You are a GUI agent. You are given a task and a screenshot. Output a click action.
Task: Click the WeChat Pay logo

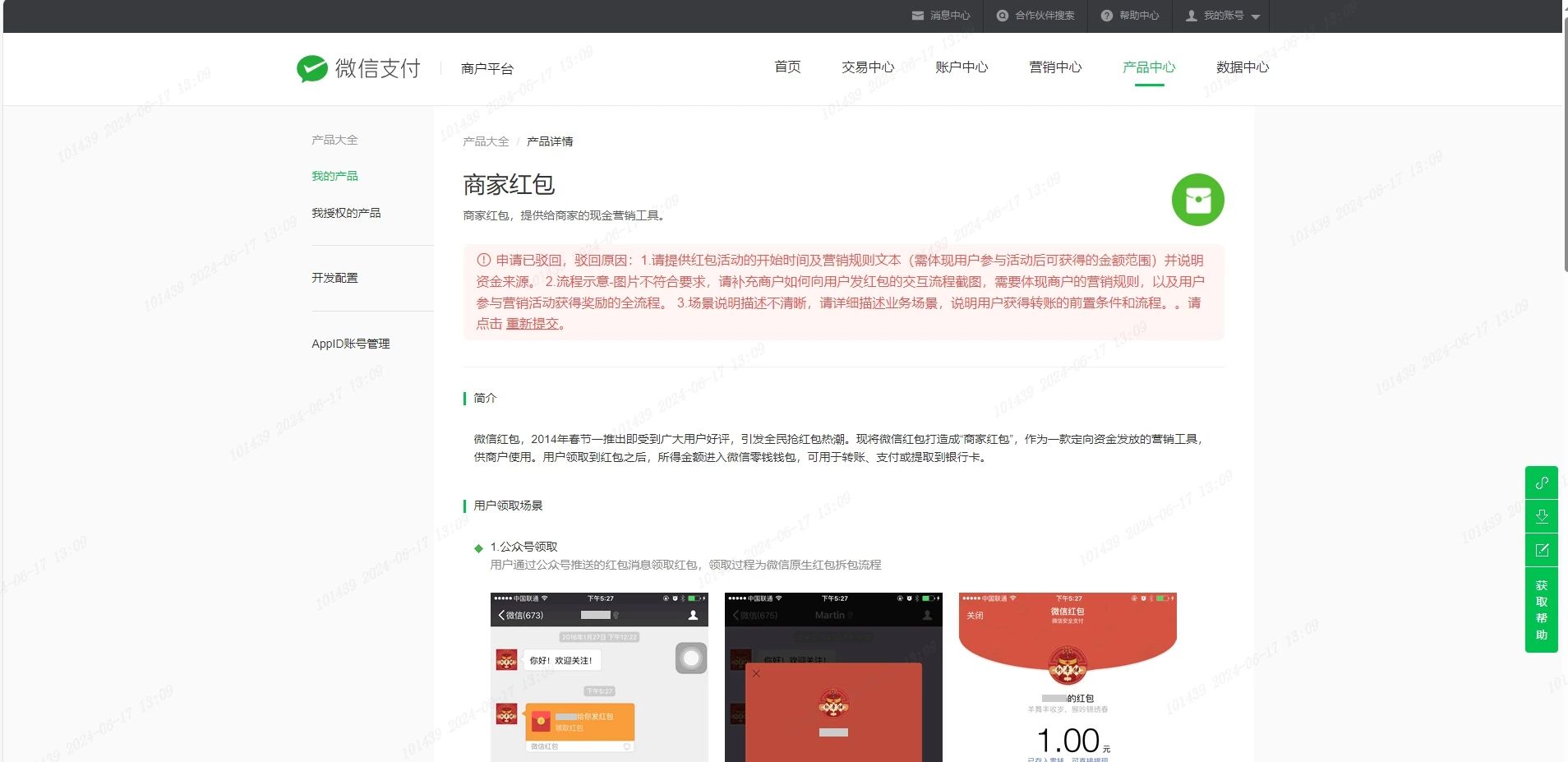[x=358, y=68]
